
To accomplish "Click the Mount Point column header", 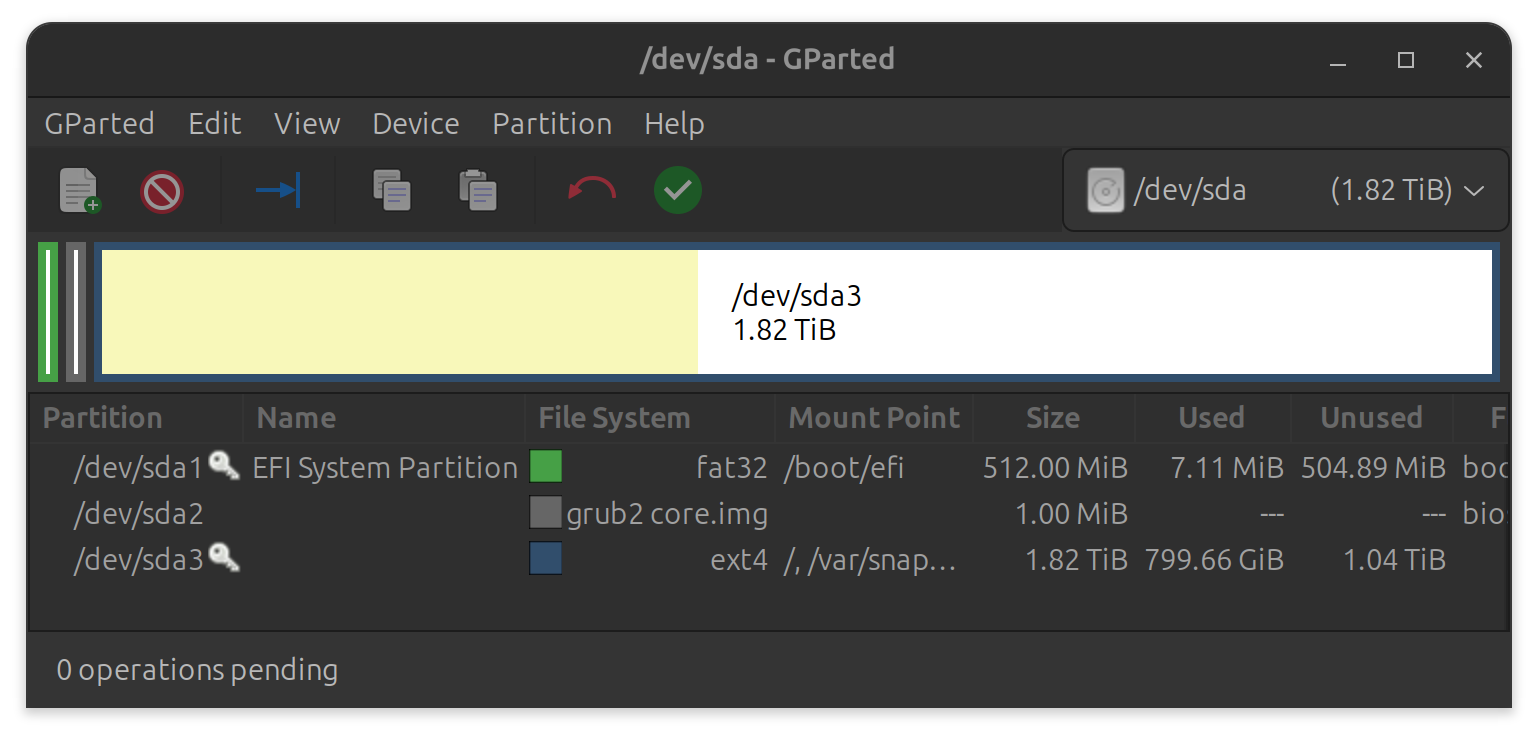I will [x=874, y=418].
